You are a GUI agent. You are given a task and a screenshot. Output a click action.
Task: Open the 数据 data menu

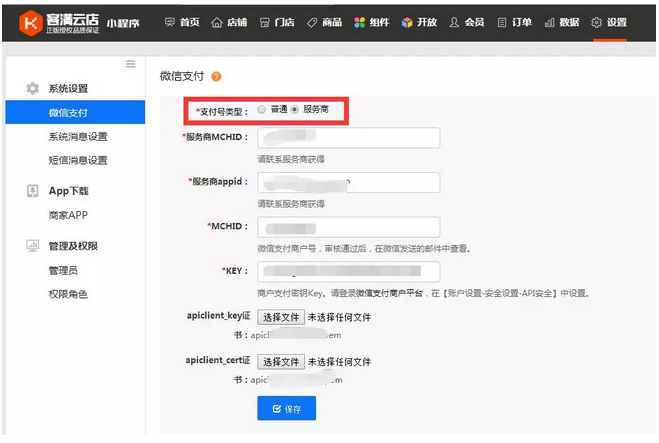(569, 22)
